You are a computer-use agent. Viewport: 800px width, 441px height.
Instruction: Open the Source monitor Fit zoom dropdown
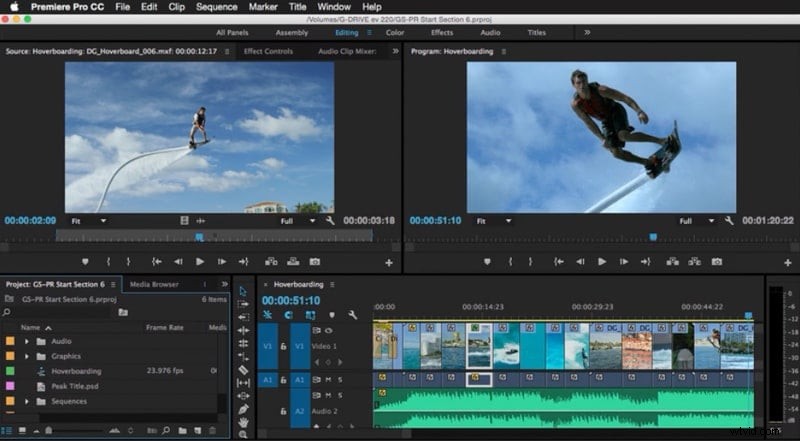[x=88, y=221]
